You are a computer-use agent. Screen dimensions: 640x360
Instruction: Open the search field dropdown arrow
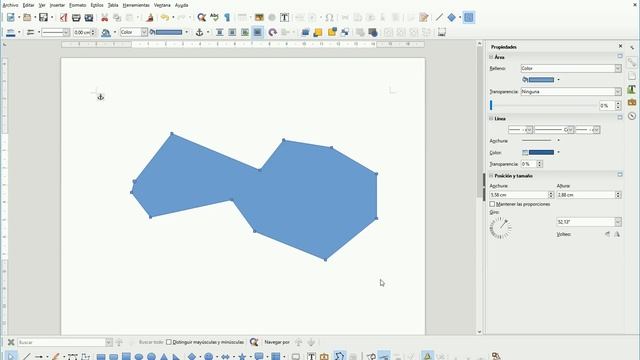pos(109,342)
